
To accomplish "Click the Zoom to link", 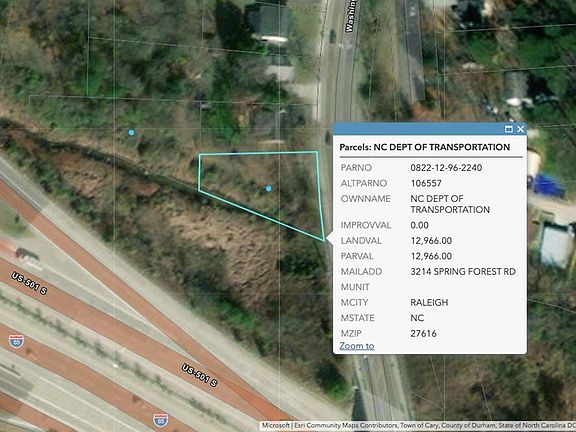I will coord(356,346).
